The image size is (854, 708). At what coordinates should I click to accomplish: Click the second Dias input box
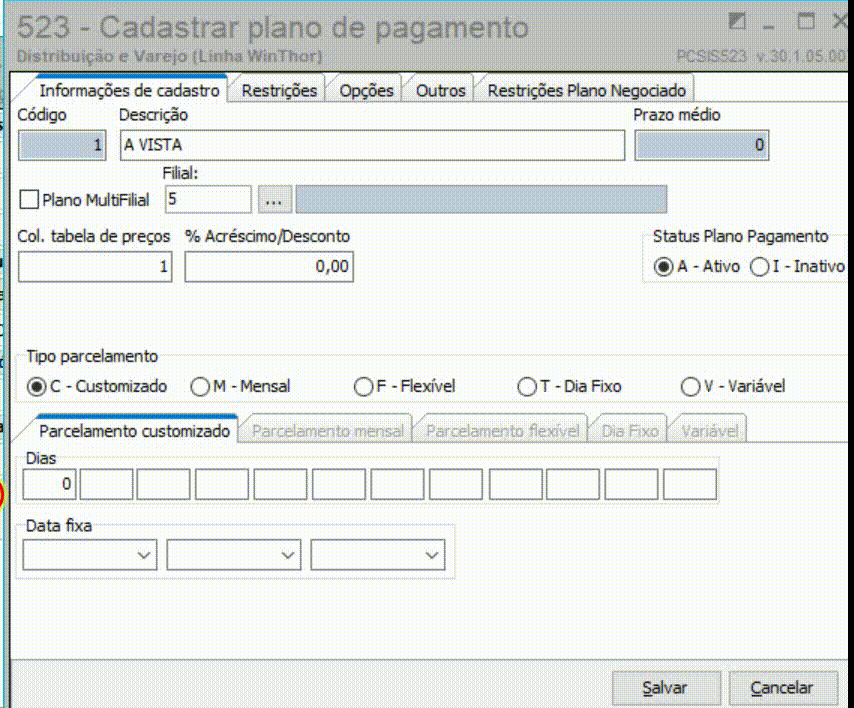pos(106,484)
